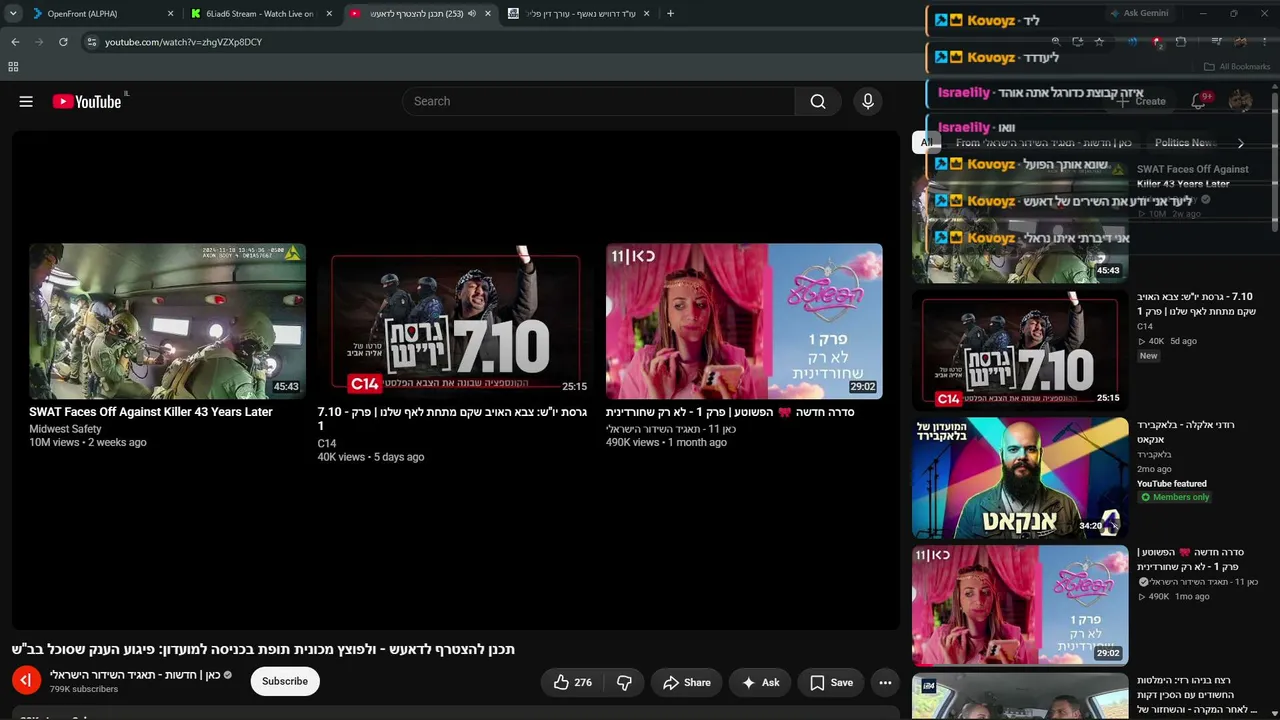Image resolution: width=1280 pixels, height=720 pixels.
Task: Open the All Bookmarks folder
Action: coord(1237,67)
